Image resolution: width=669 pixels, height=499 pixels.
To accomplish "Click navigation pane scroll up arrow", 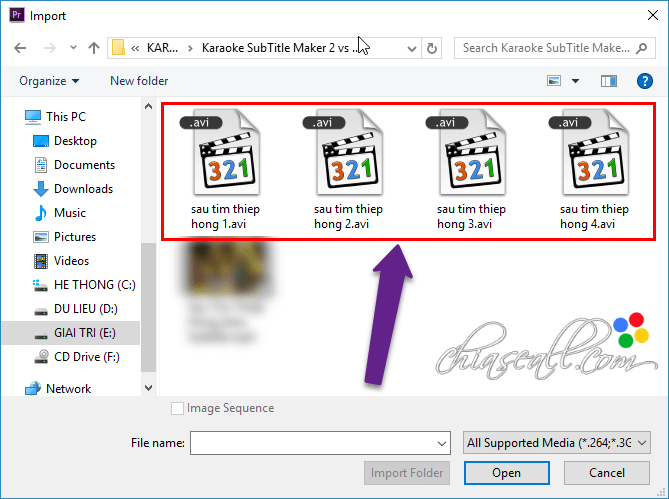I will (x=148, y=106).
